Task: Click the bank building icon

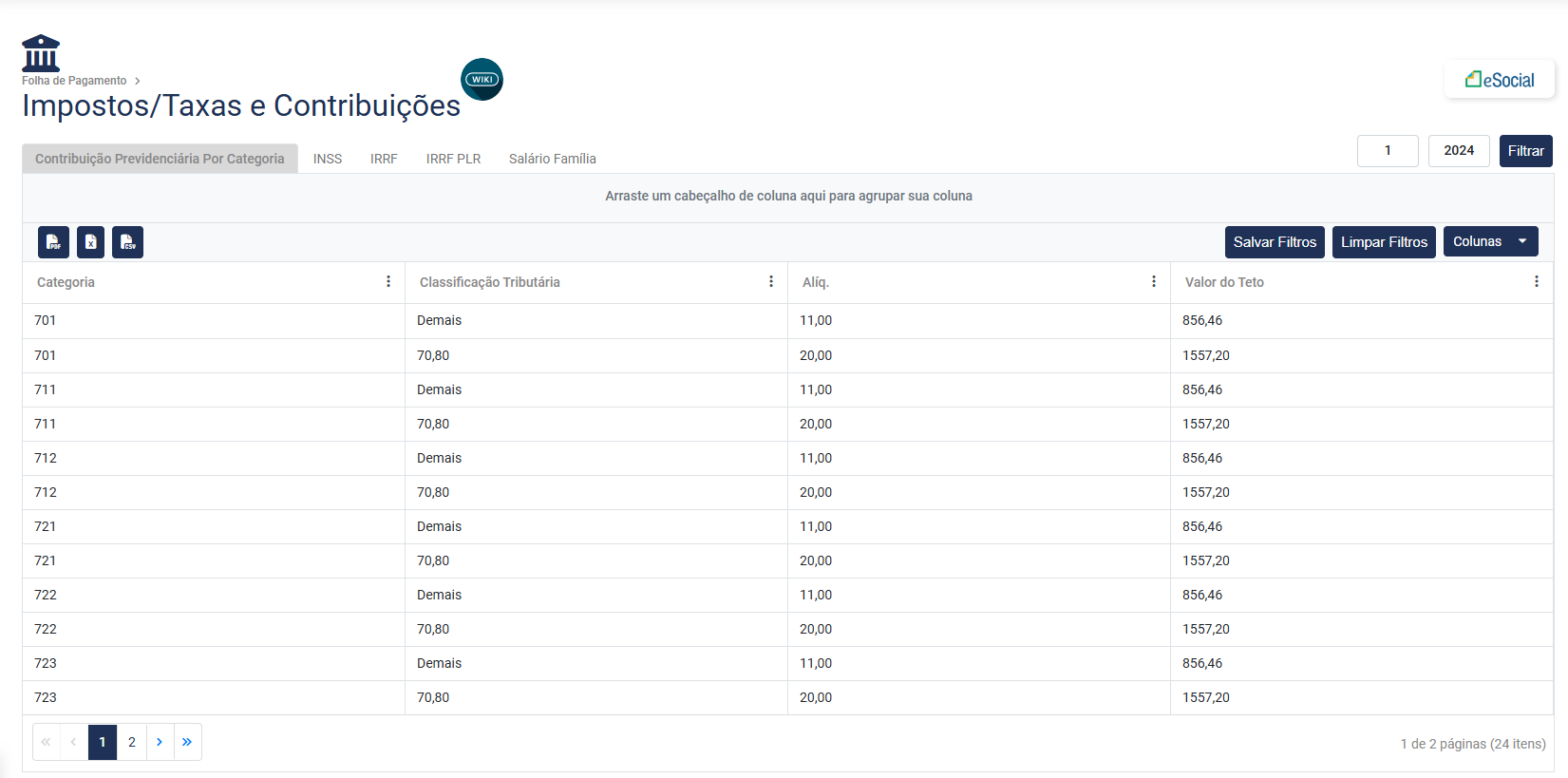Action: [x=41, y=53]
